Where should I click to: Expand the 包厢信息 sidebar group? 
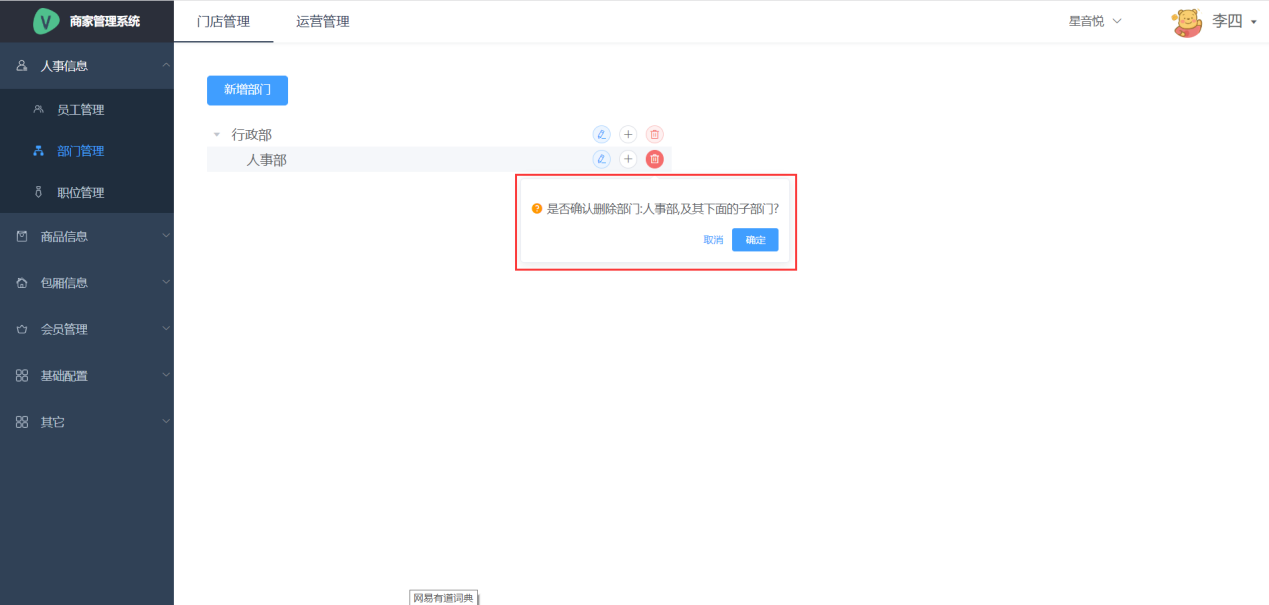166,283
